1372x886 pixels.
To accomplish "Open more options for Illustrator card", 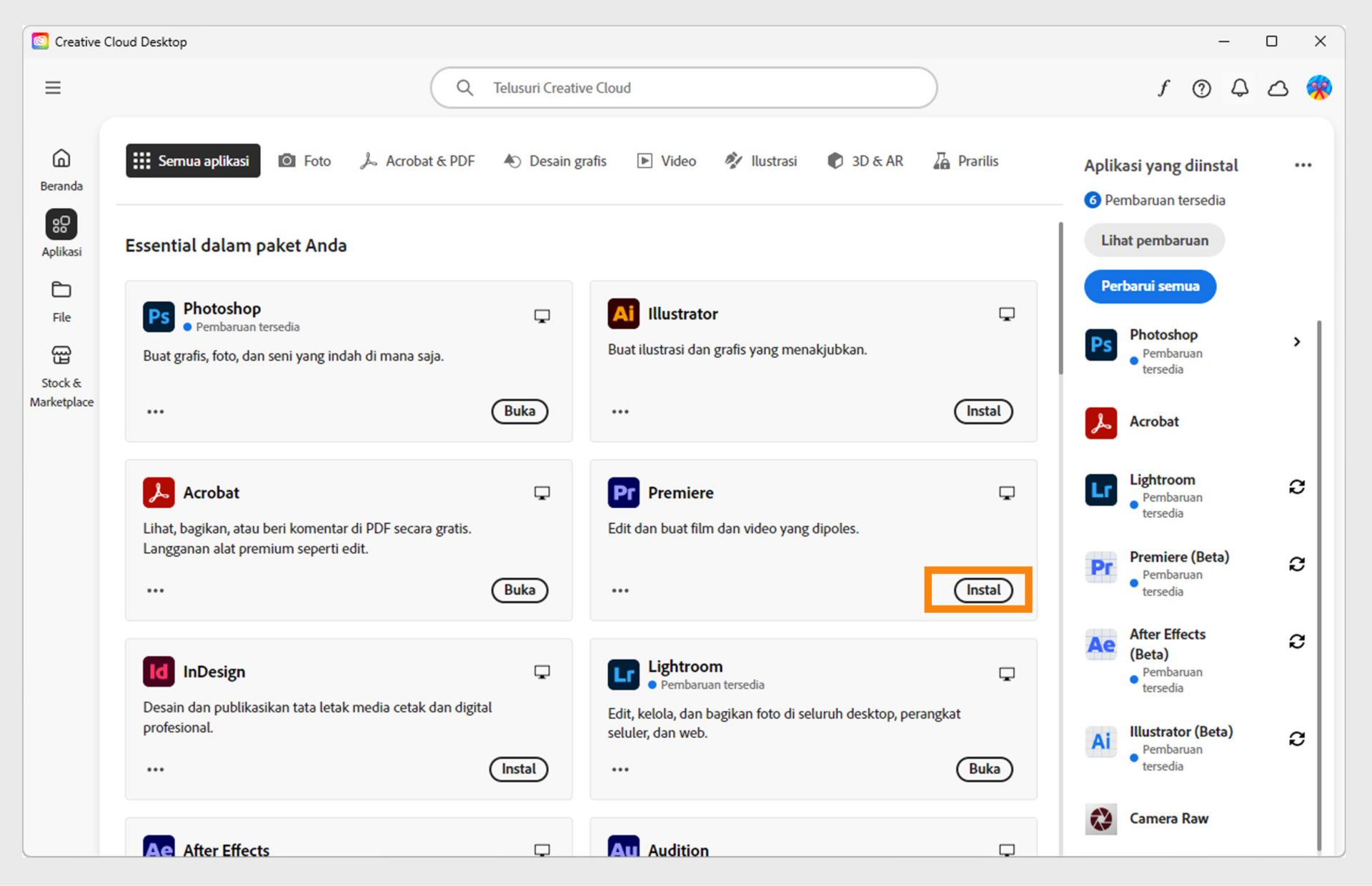I will tap(620, 412).
